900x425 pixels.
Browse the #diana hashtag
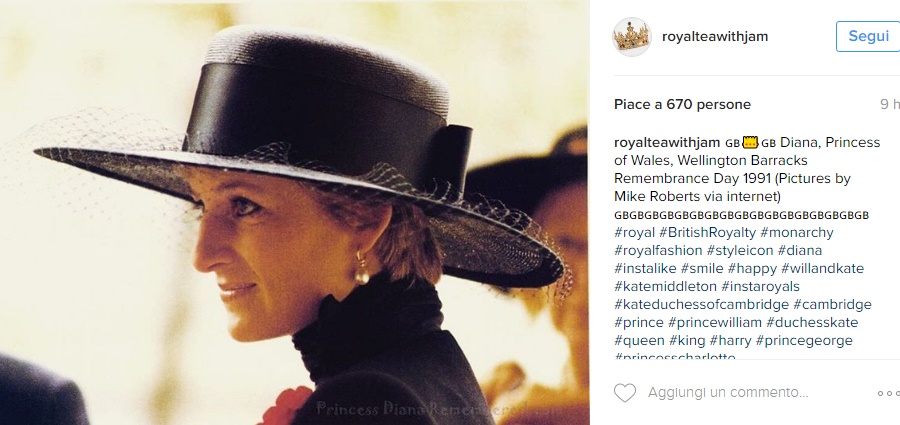tap(800, 250)
